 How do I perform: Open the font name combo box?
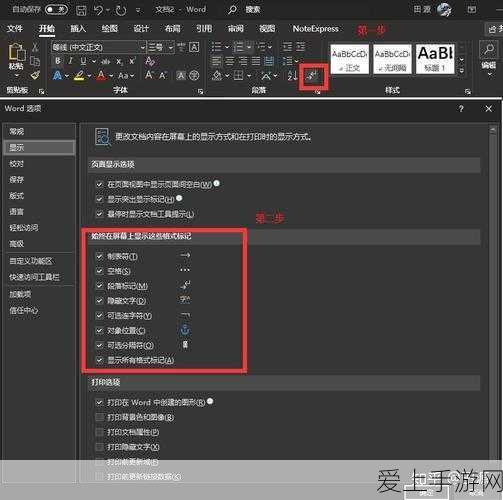coord(99,47)
